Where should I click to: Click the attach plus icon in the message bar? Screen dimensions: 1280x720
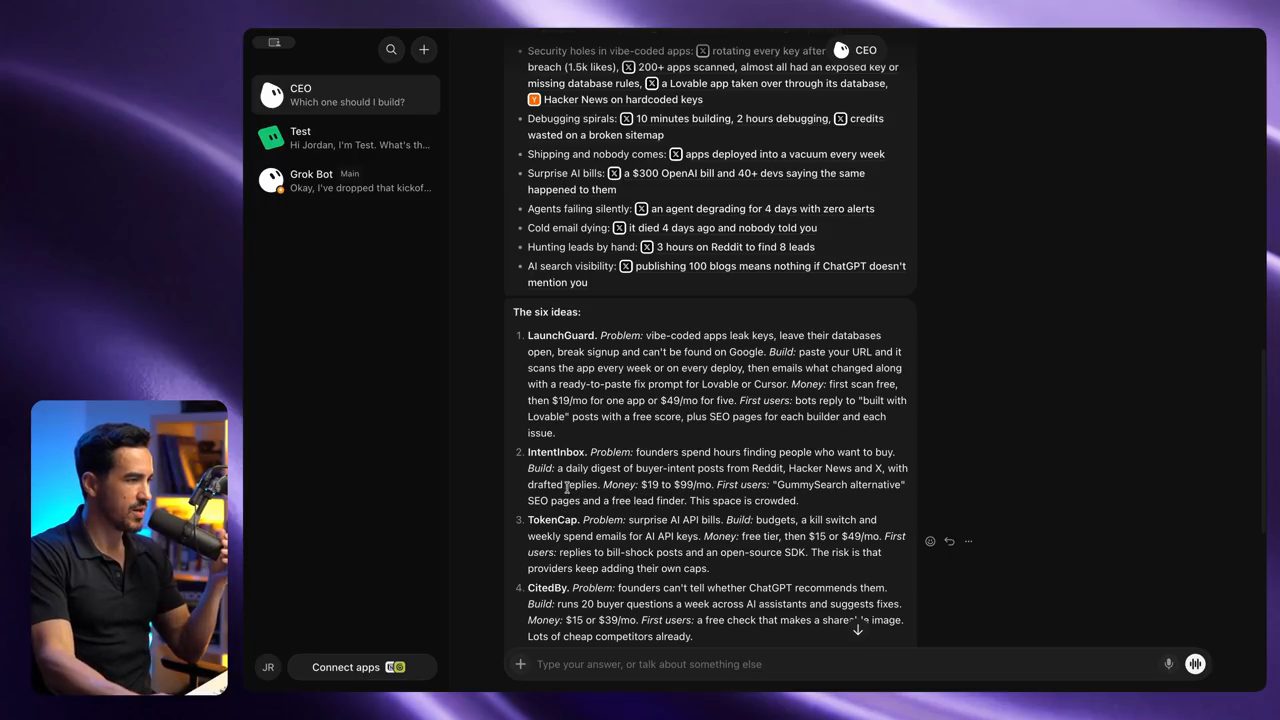520,664
